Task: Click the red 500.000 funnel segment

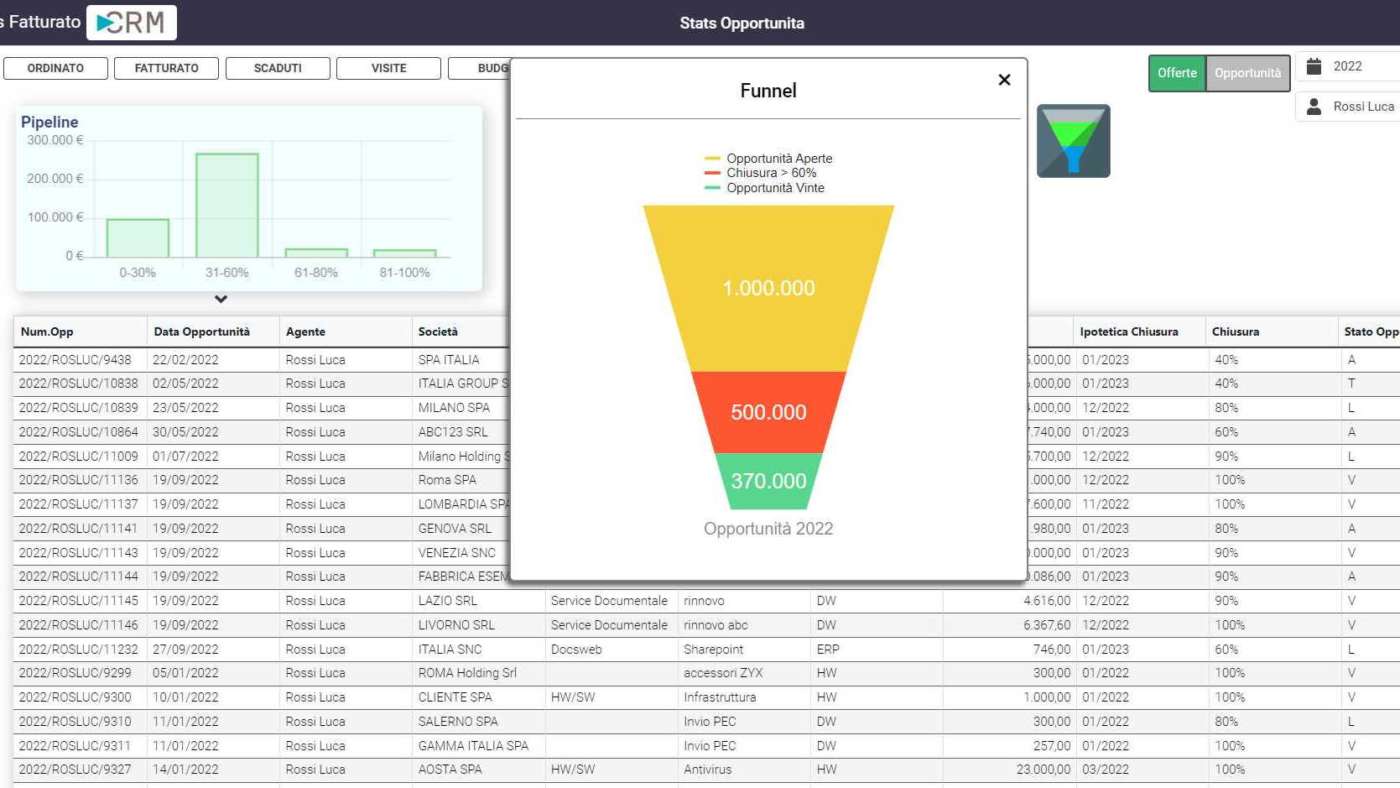Action: click(x=768, y=412)
